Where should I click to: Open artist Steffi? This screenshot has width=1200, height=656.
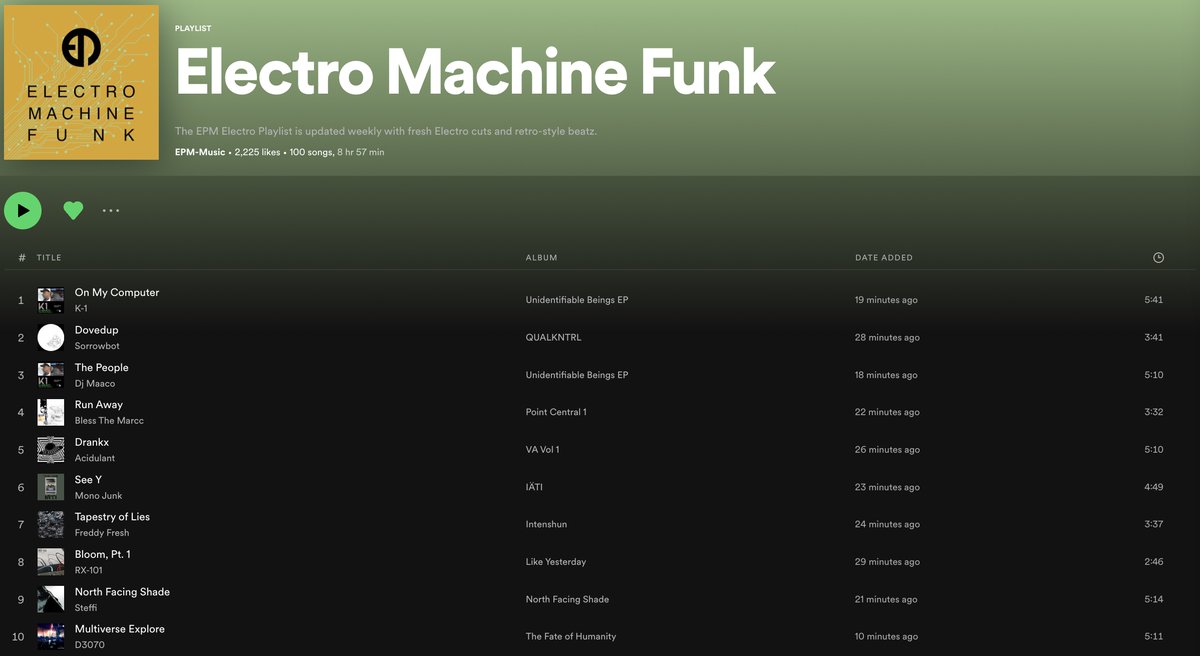point(86,607)
